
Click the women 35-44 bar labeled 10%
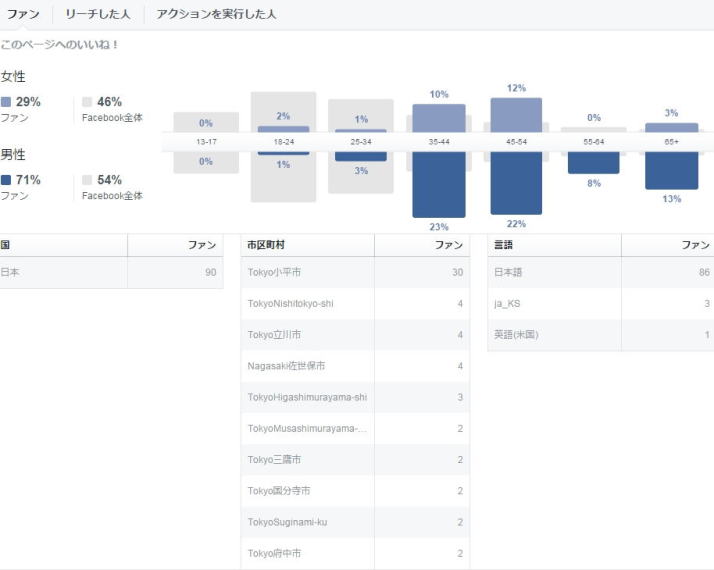pyautogui.click(x=439, y=118)
